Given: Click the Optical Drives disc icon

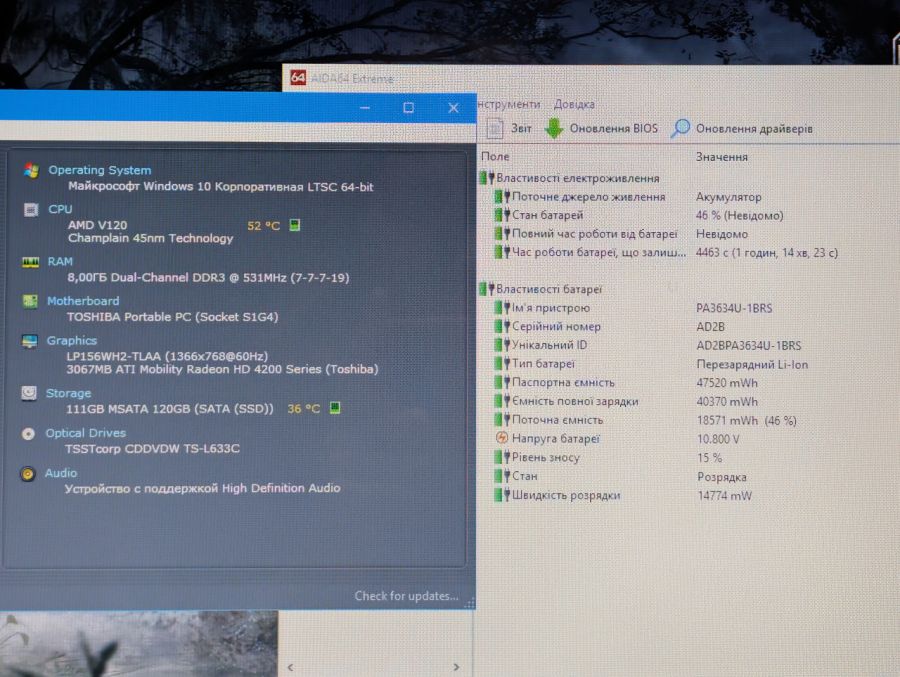Looking at the screenshot, I should 28,434.
